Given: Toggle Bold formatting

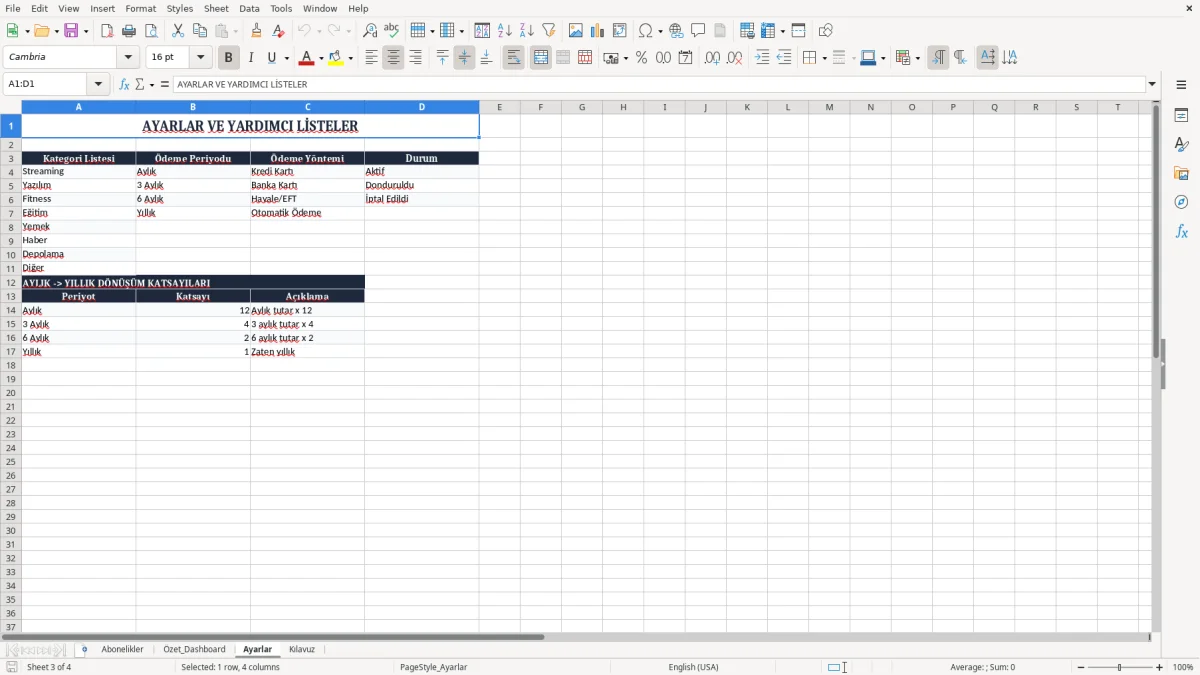Looking at the screenshot, I should tap(229, 58).
